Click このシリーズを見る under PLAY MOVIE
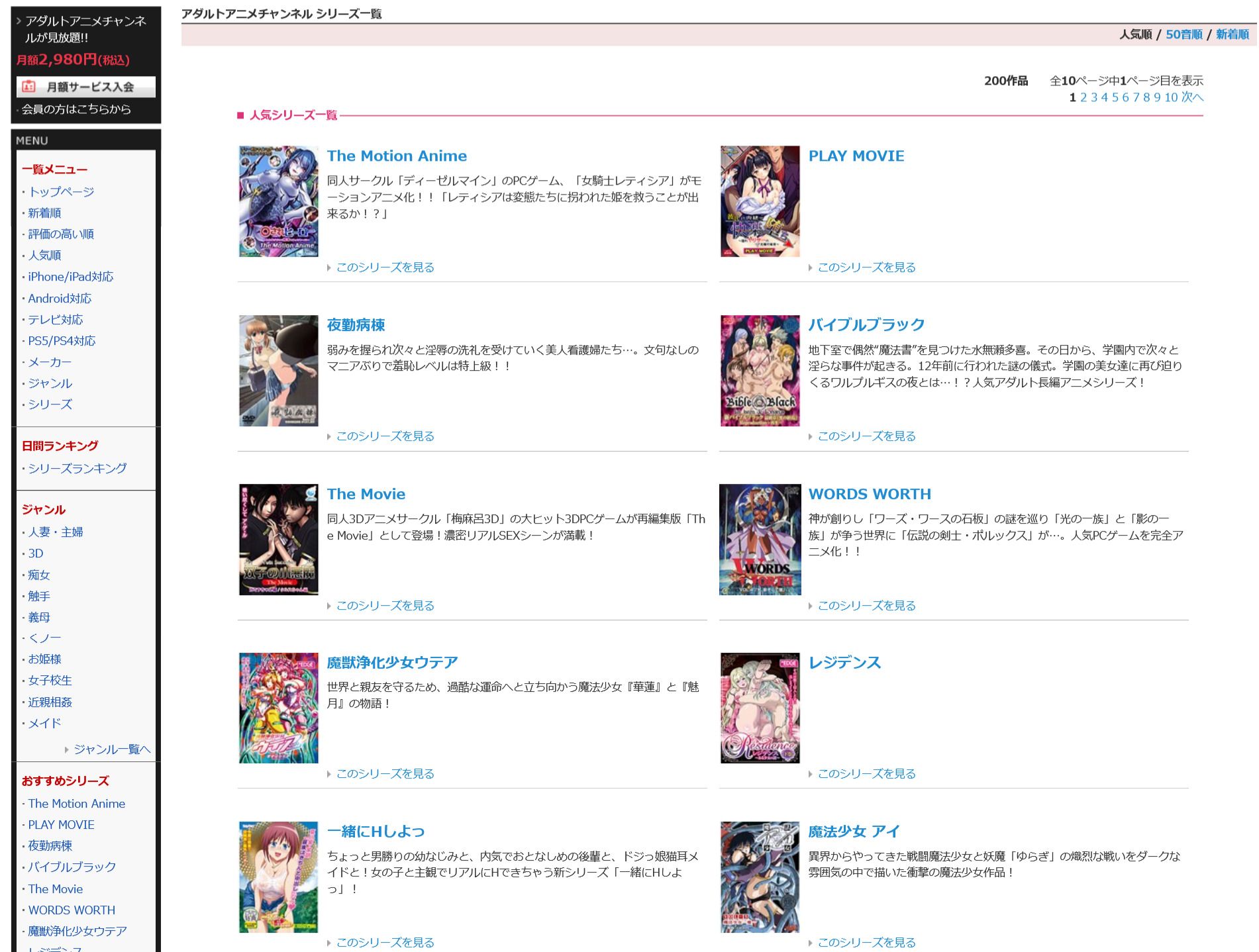Image resolution: width=1259 pixels, height=952 pixels. pos(866,267)
